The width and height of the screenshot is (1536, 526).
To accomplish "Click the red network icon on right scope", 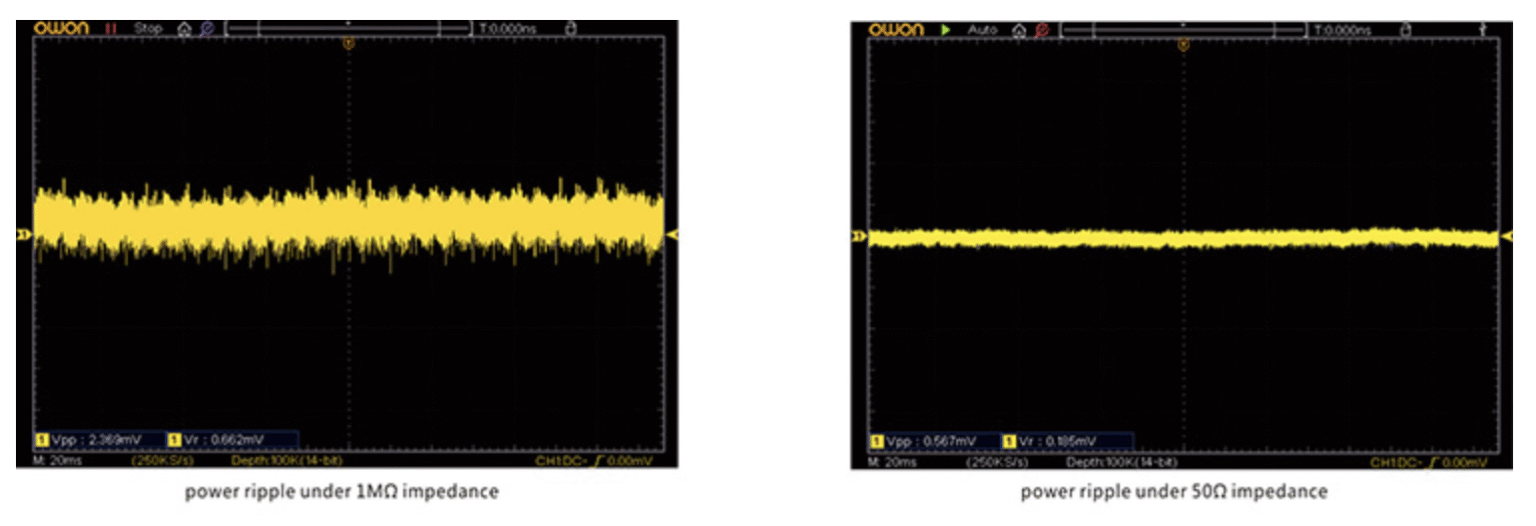I will (1042, 30).
